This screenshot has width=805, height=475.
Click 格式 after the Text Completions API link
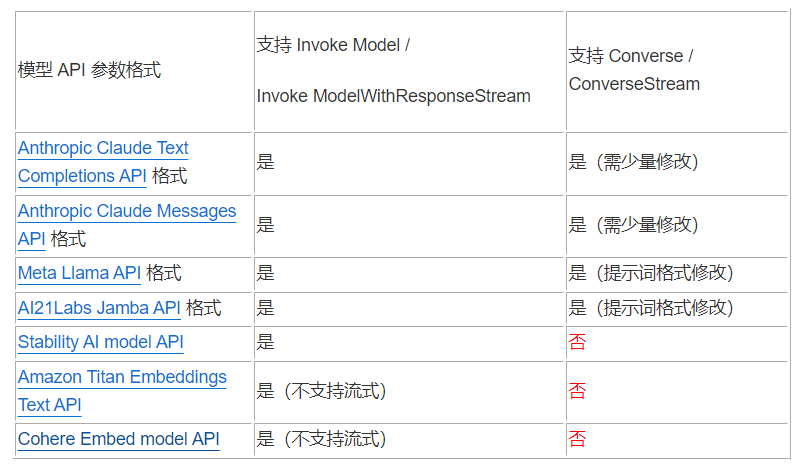[x=169, y=176]
